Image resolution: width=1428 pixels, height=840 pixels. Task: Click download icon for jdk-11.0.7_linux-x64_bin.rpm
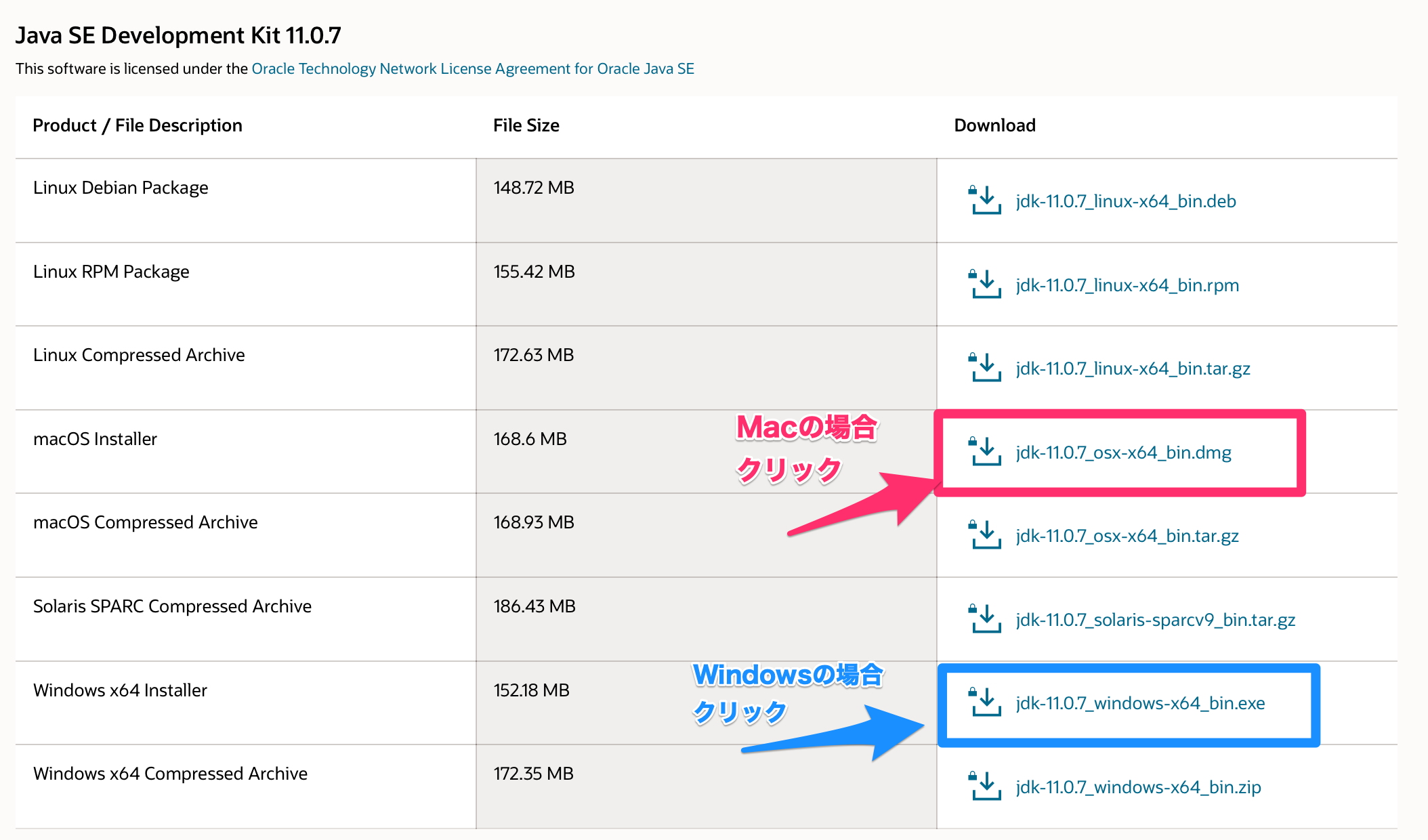pos(986,285)
